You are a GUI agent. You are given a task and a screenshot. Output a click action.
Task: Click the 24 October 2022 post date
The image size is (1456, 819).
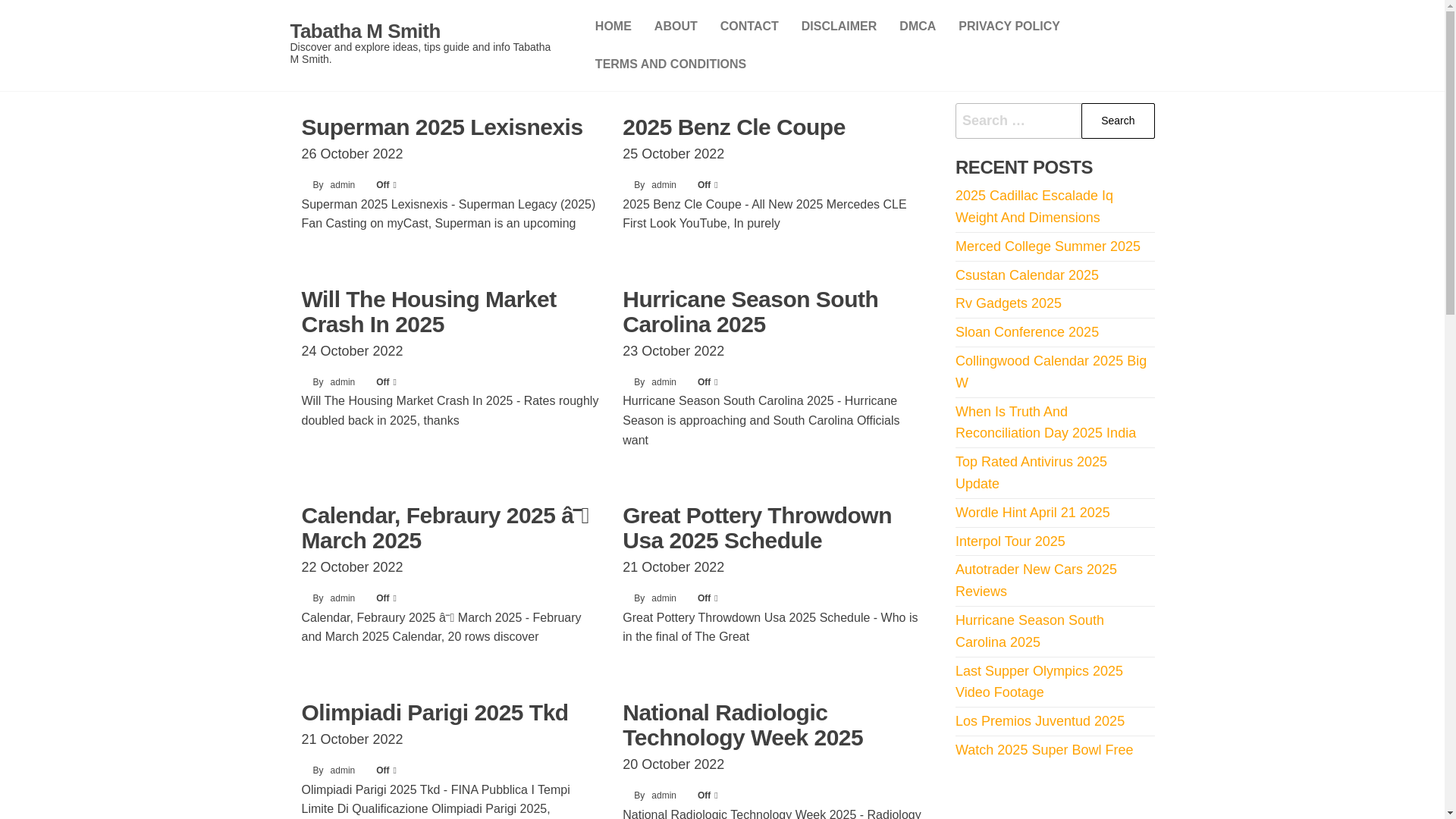(352, 351)
